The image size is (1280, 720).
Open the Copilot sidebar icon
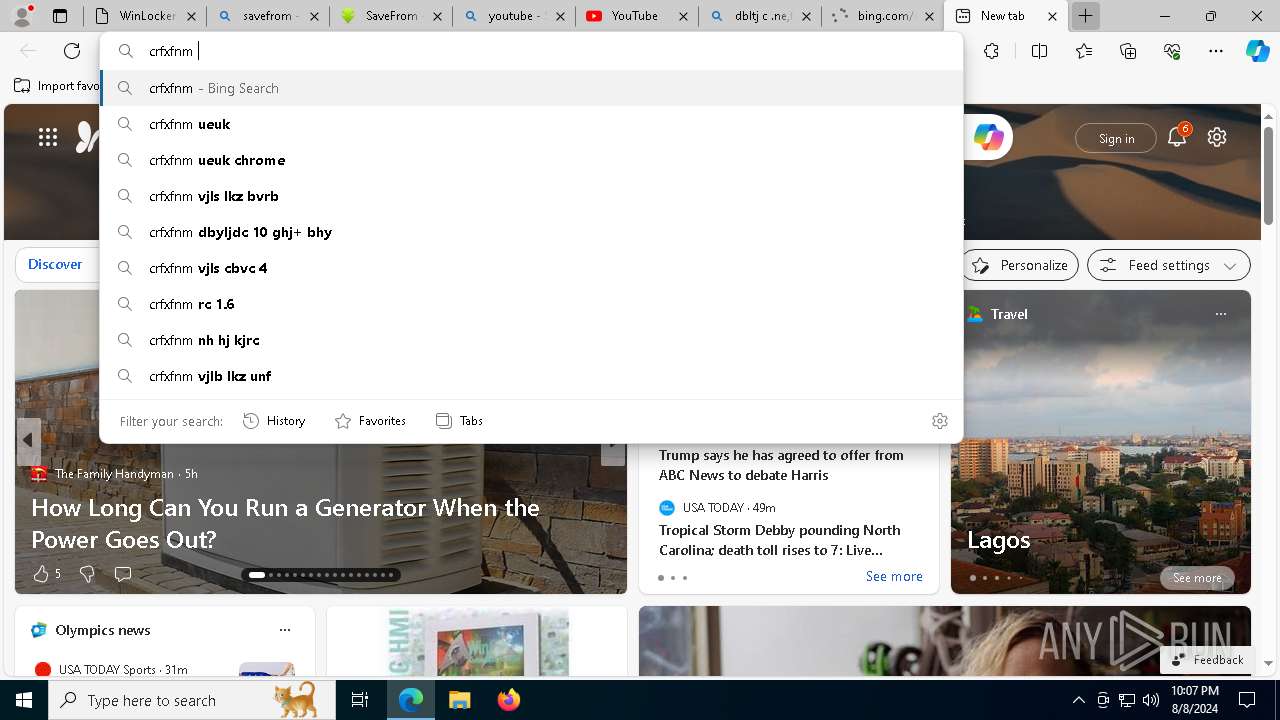[1257, 51]
